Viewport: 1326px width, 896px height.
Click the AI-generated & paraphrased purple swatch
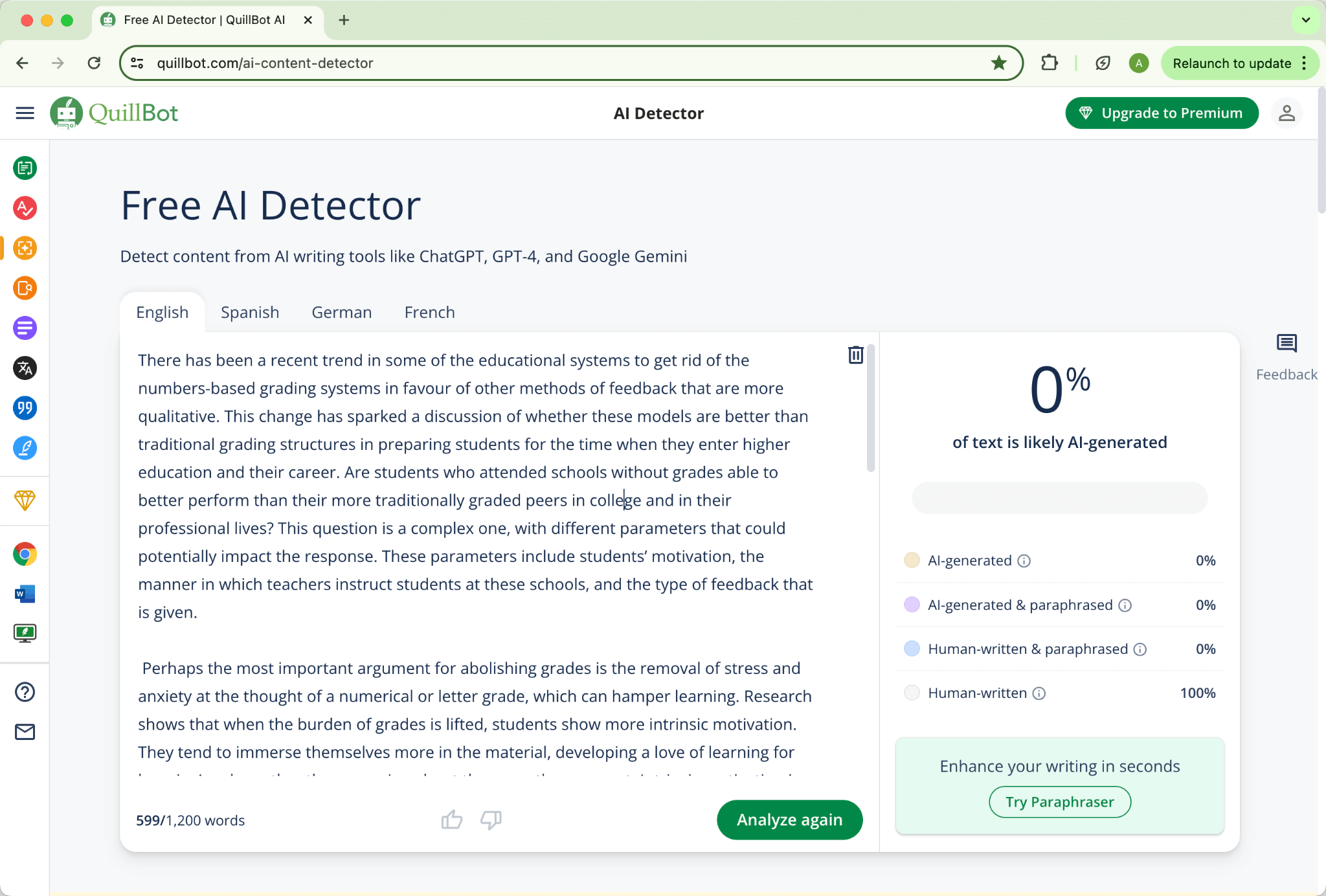click(x=912, y=605)
